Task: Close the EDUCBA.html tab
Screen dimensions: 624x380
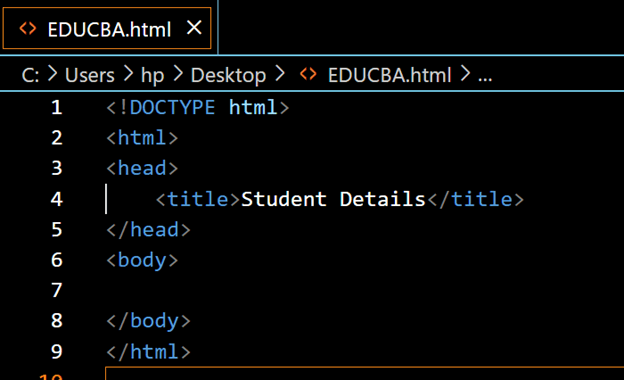Action: click(x=194, y=28)
